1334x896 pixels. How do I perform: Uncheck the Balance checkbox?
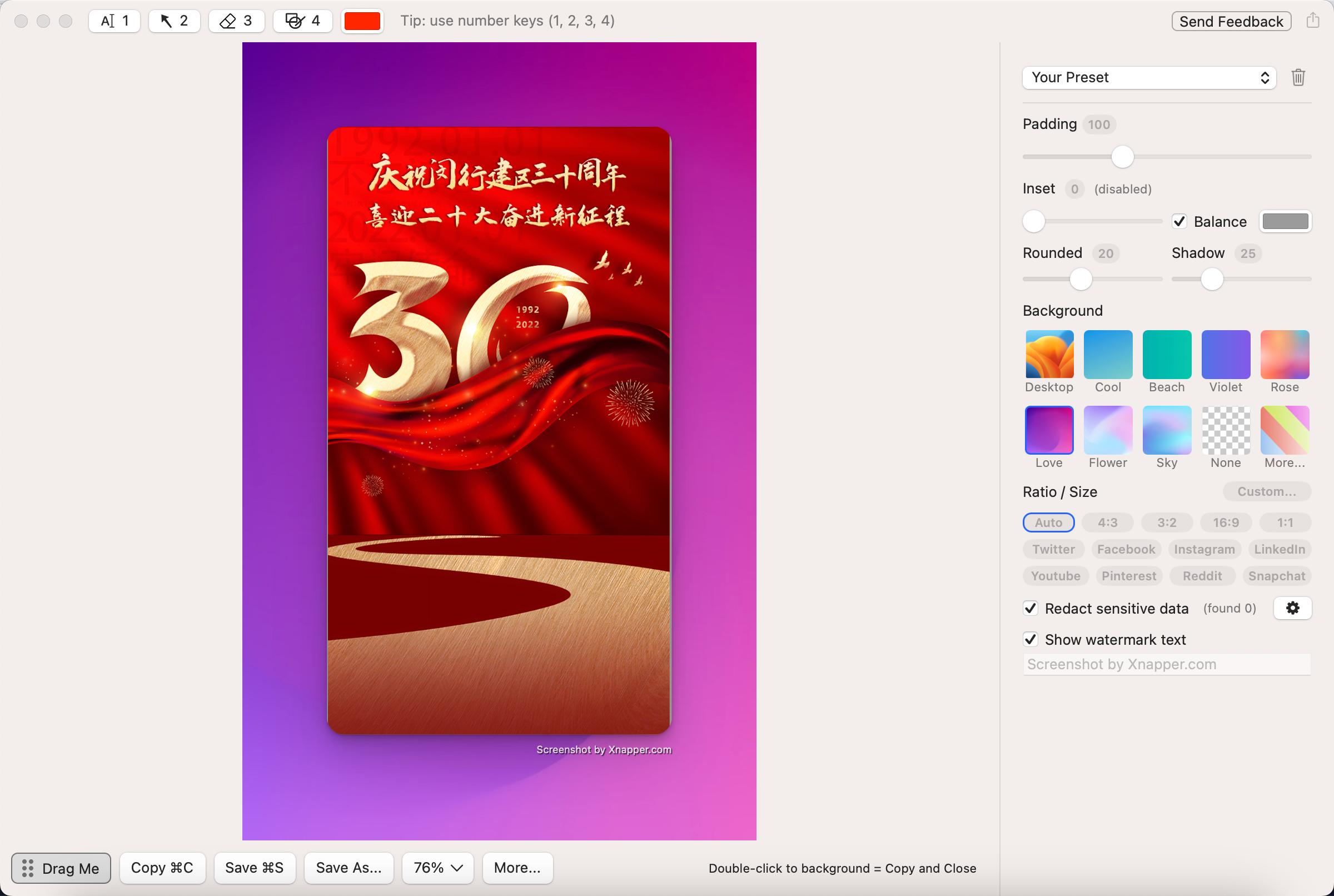(1179, 221)
